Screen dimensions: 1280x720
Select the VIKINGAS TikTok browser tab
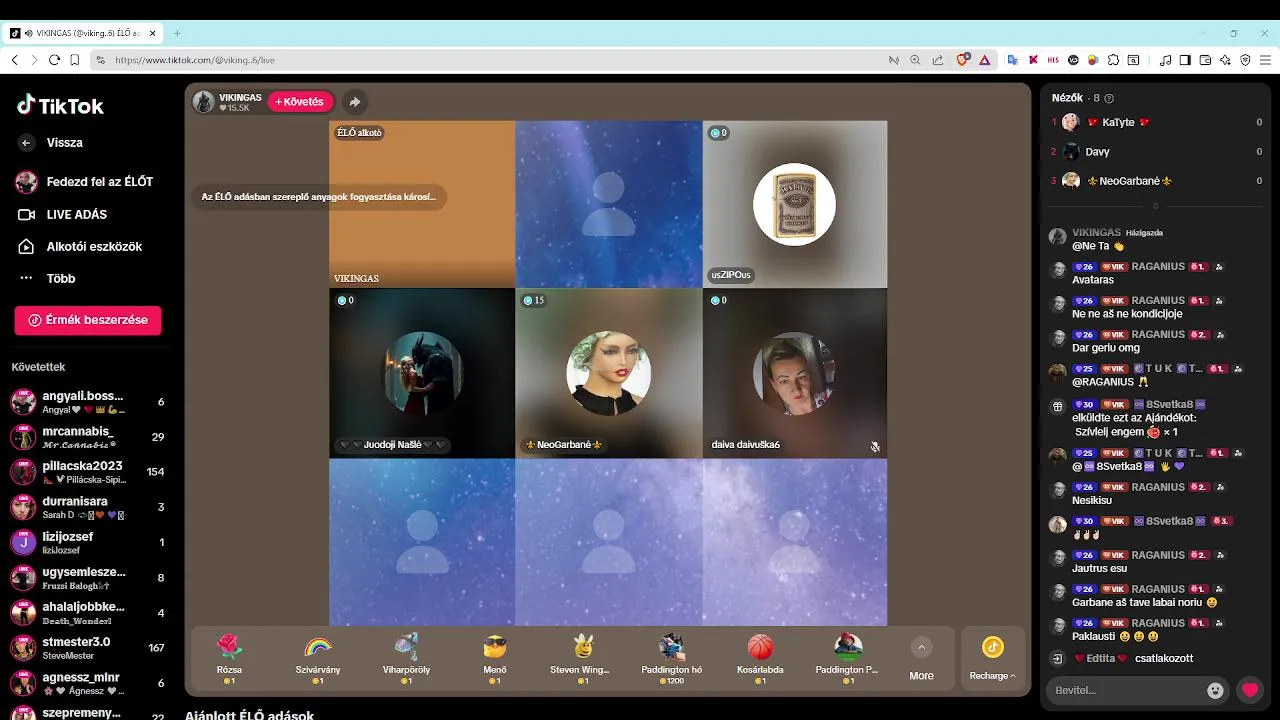pos(83,33)
